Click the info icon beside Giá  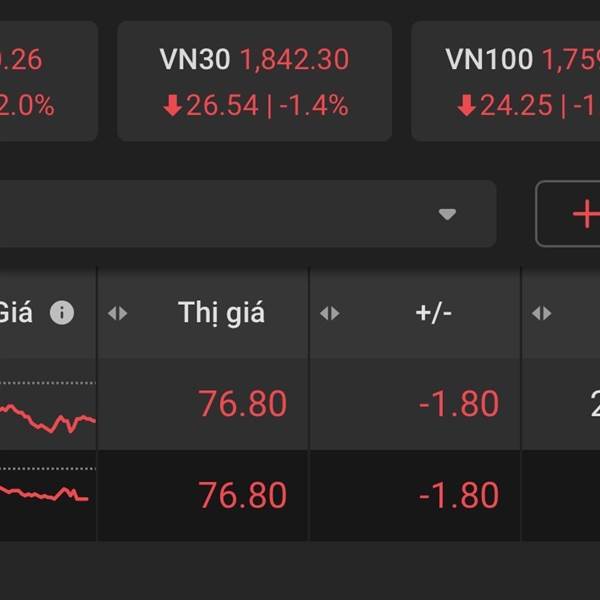pos(62,313)
